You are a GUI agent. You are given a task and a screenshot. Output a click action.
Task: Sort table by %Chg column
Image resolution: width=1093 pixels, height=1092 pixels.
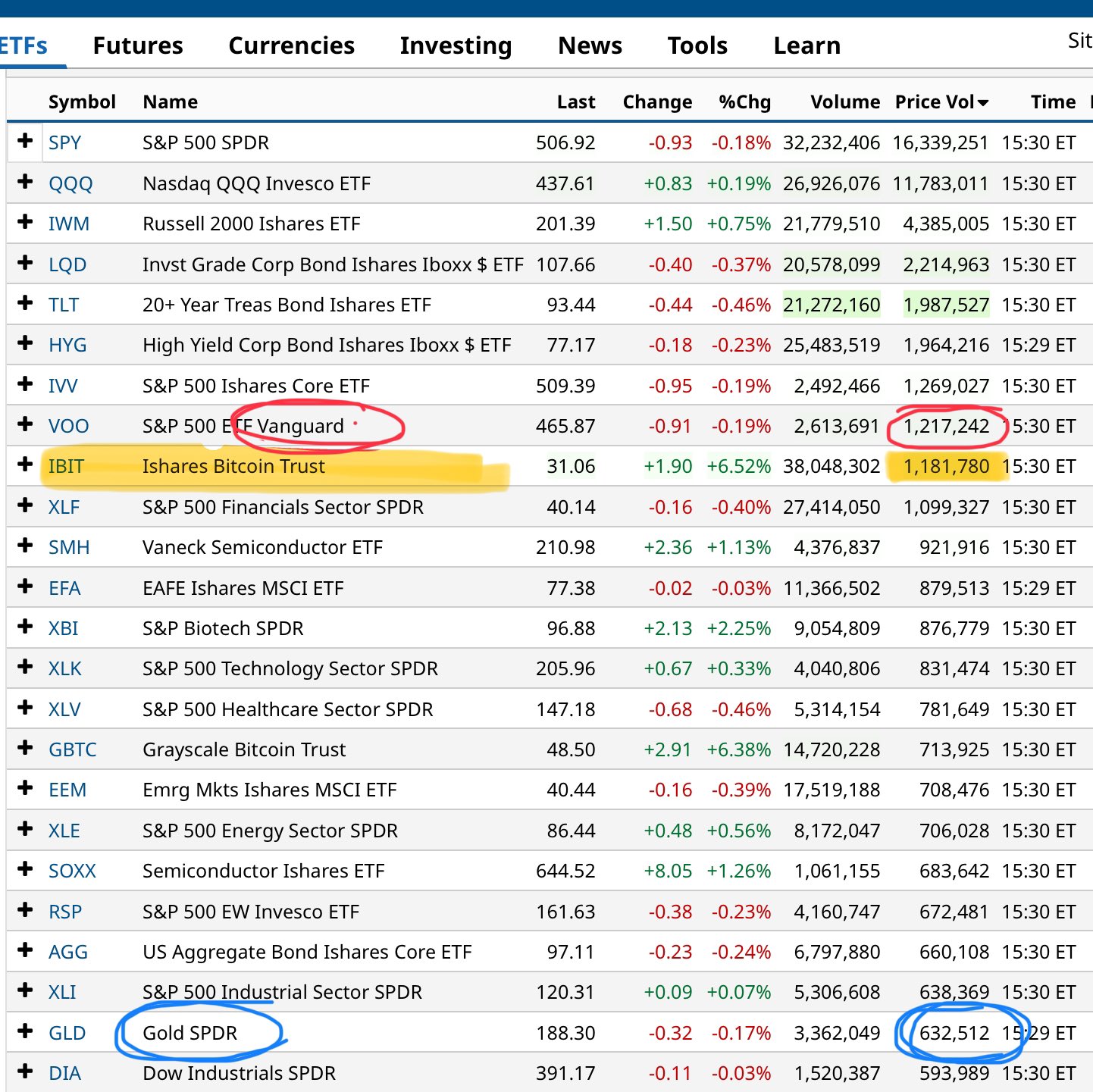tap(744, 102)
